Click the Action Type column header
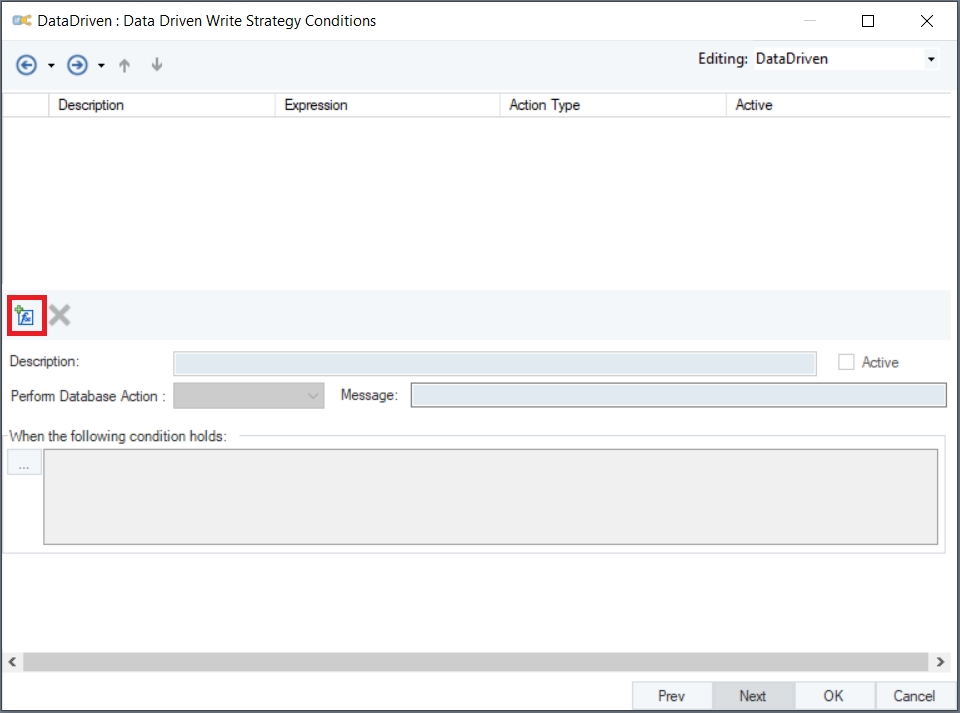960x713 pixels. coord(612,105)
